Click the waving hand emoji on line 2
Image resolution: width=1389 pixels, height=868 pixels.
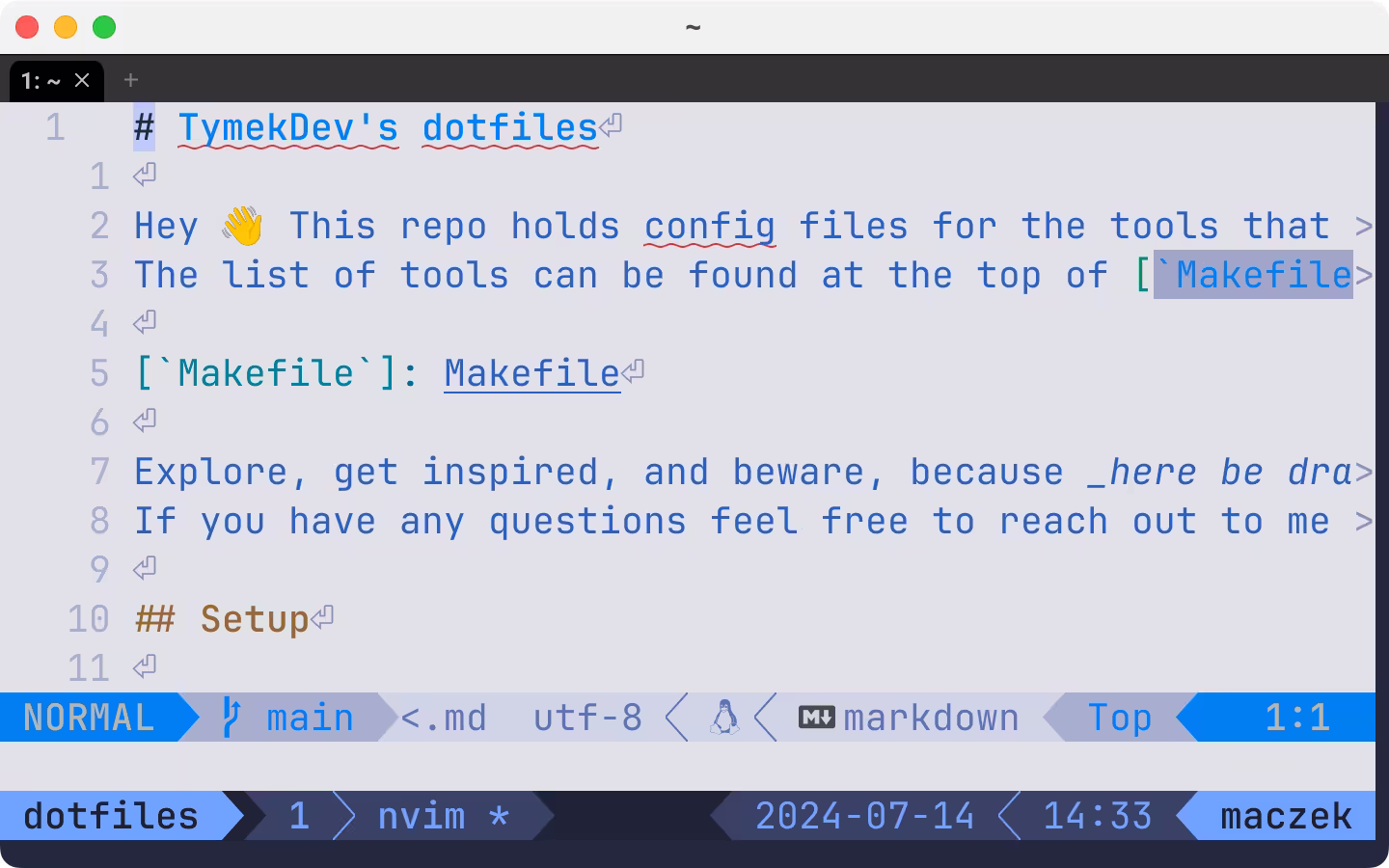coord(243,227)
